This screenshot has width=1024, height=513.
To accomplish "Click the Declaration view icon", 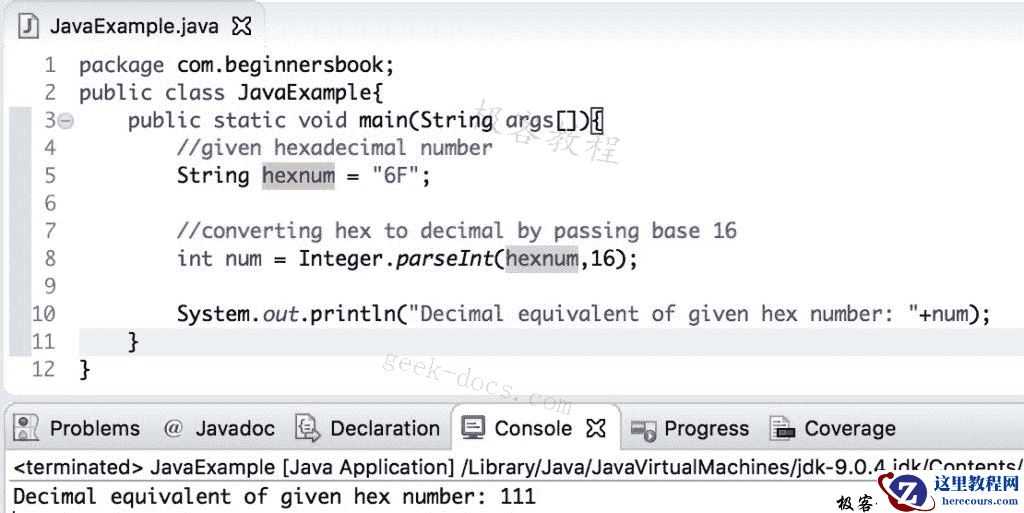I will click(307, 428).
